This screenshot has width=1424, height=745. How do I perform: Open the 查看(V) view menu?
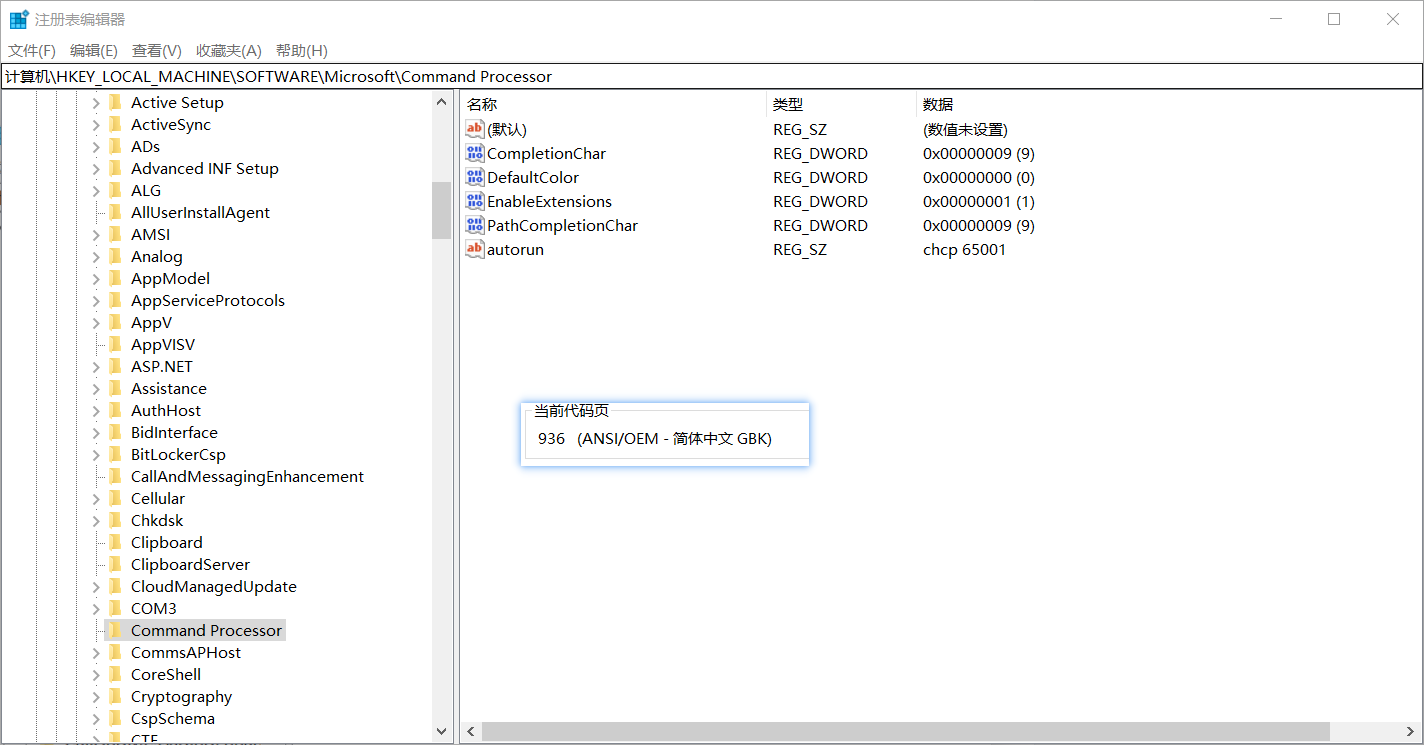[156, 50]
